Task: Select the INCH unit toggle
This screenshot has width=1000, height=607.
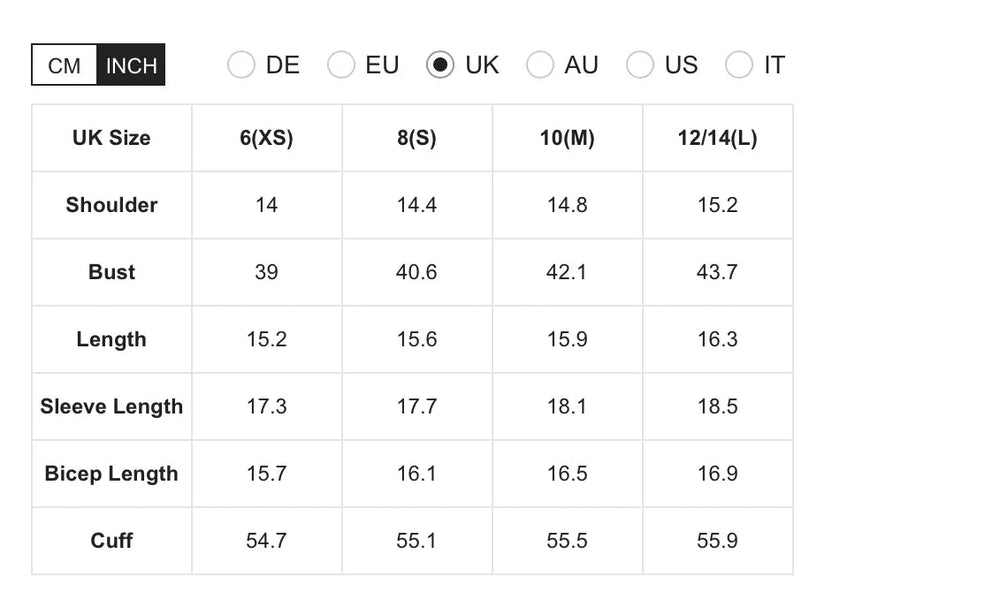Action: (x=131, y=66)
